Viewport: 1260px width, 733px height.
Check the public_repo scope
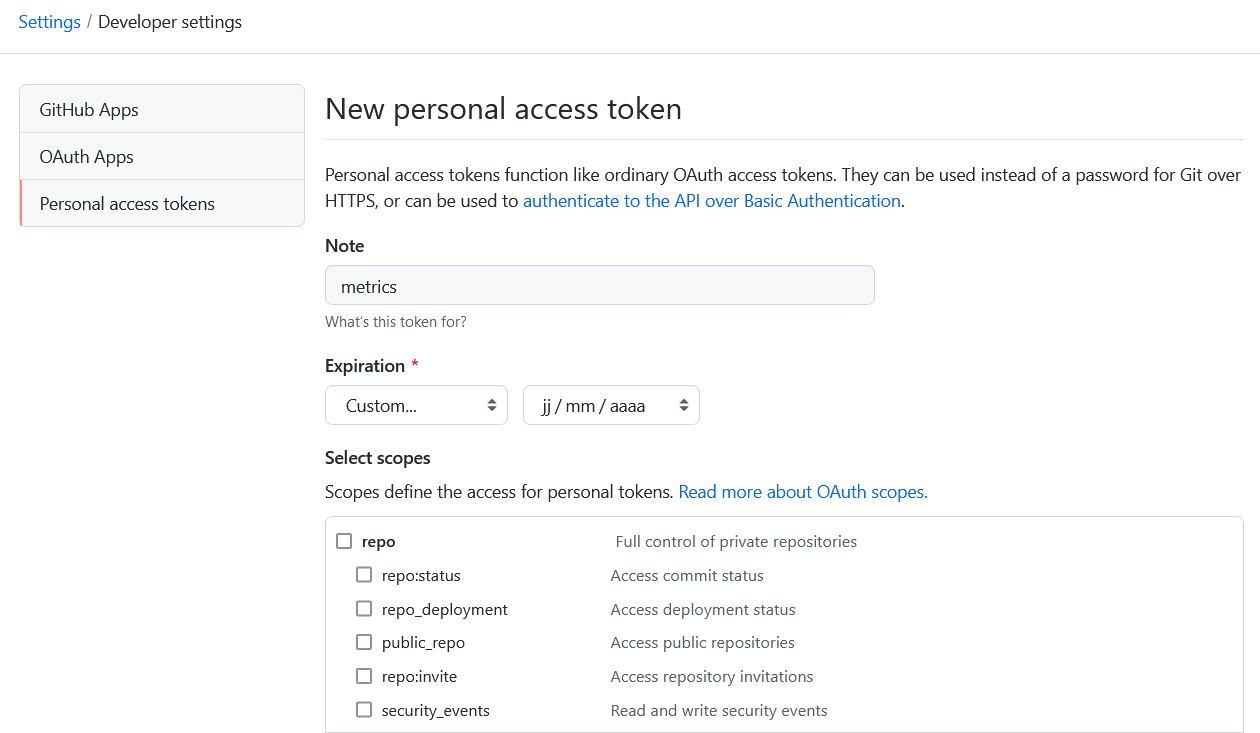pyautogui.click(x=364, y=642)
